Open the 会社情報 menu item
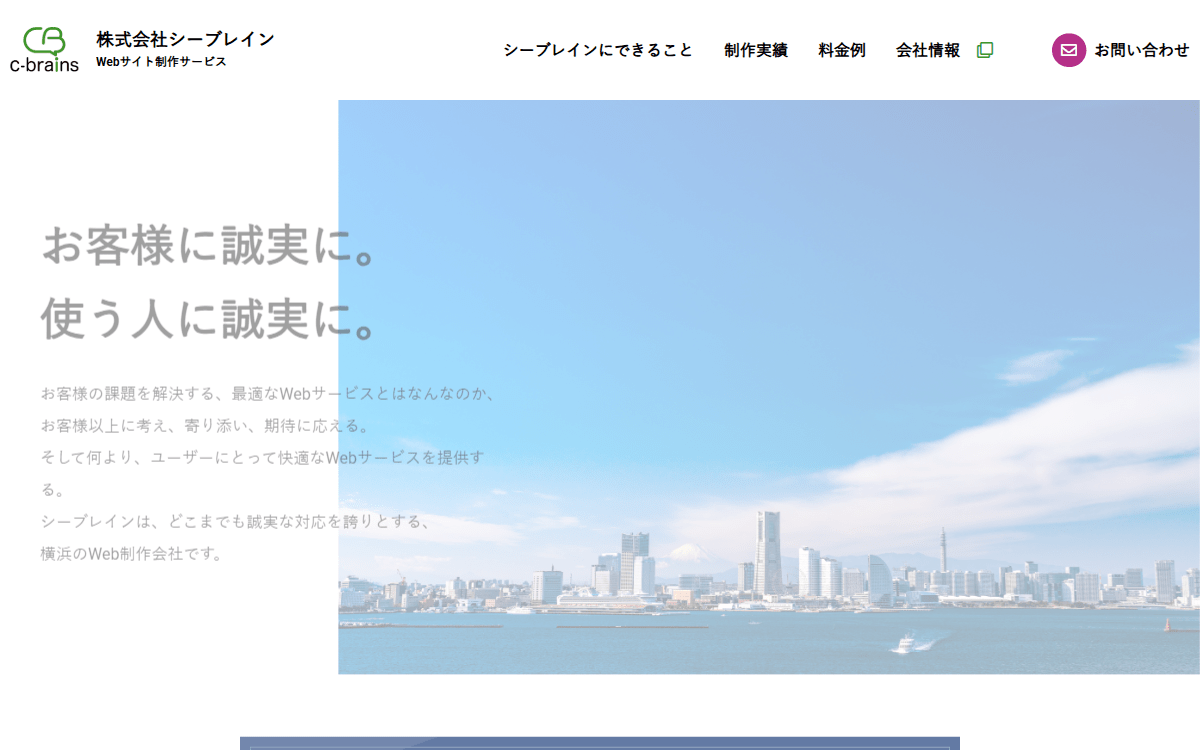 [x=928, y=50]
